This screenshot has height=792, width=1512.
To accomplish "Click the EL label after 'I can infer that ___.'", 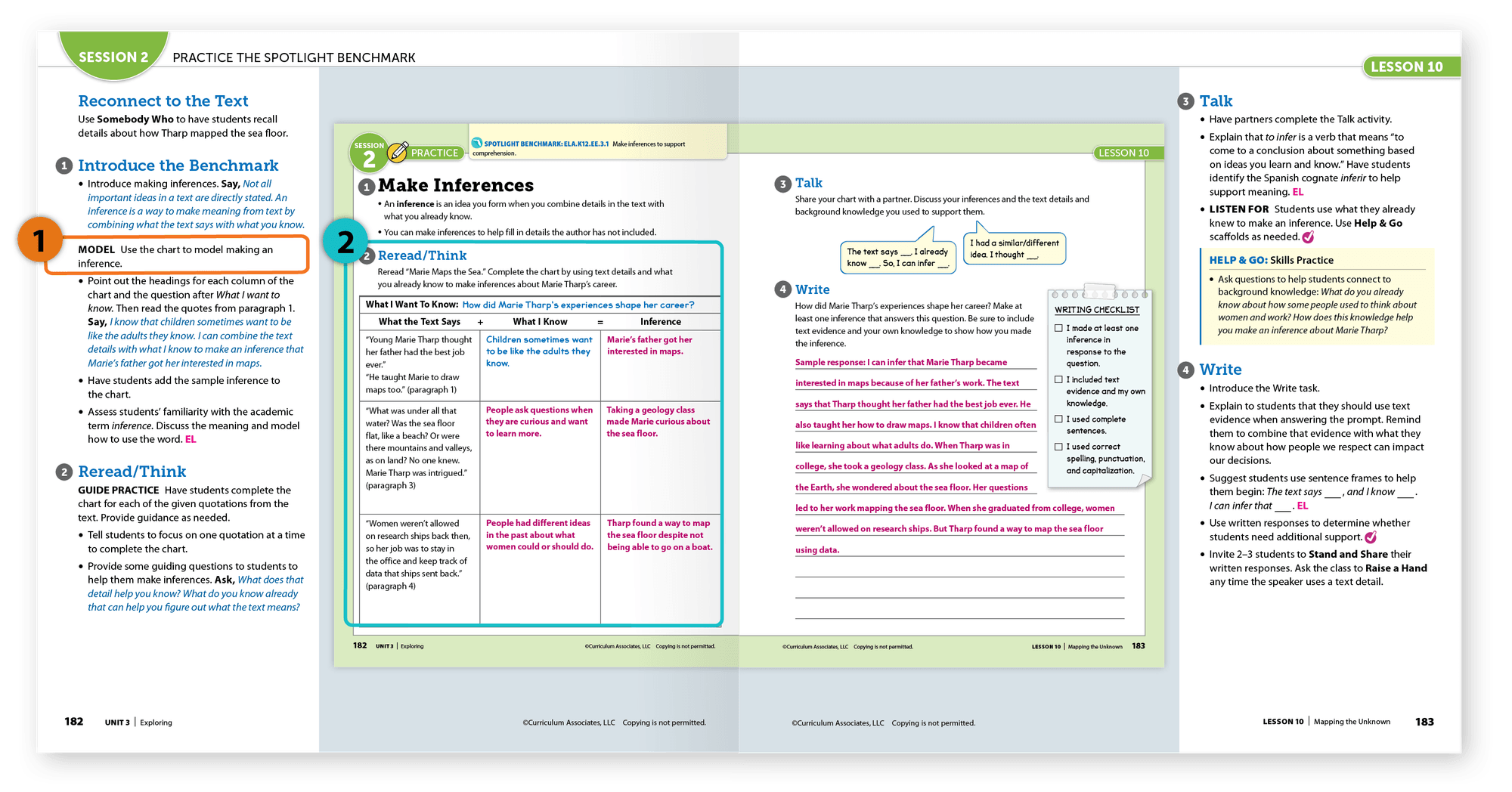I will coord(1303,506).
